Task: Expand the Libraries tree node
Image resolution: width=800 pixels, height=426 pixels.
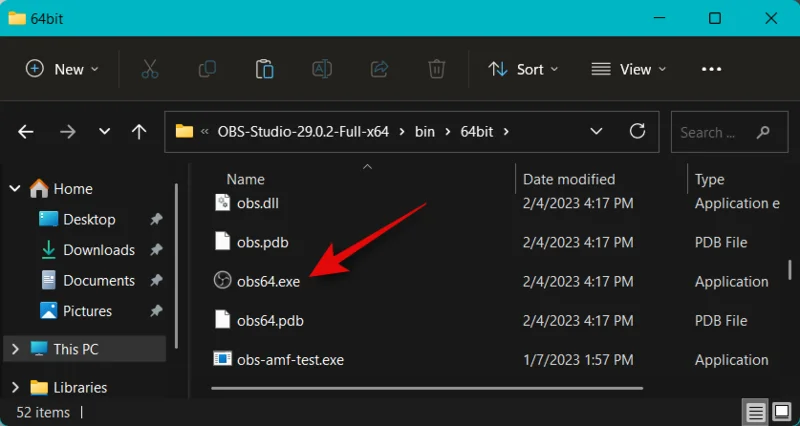Action: point(15,388)
